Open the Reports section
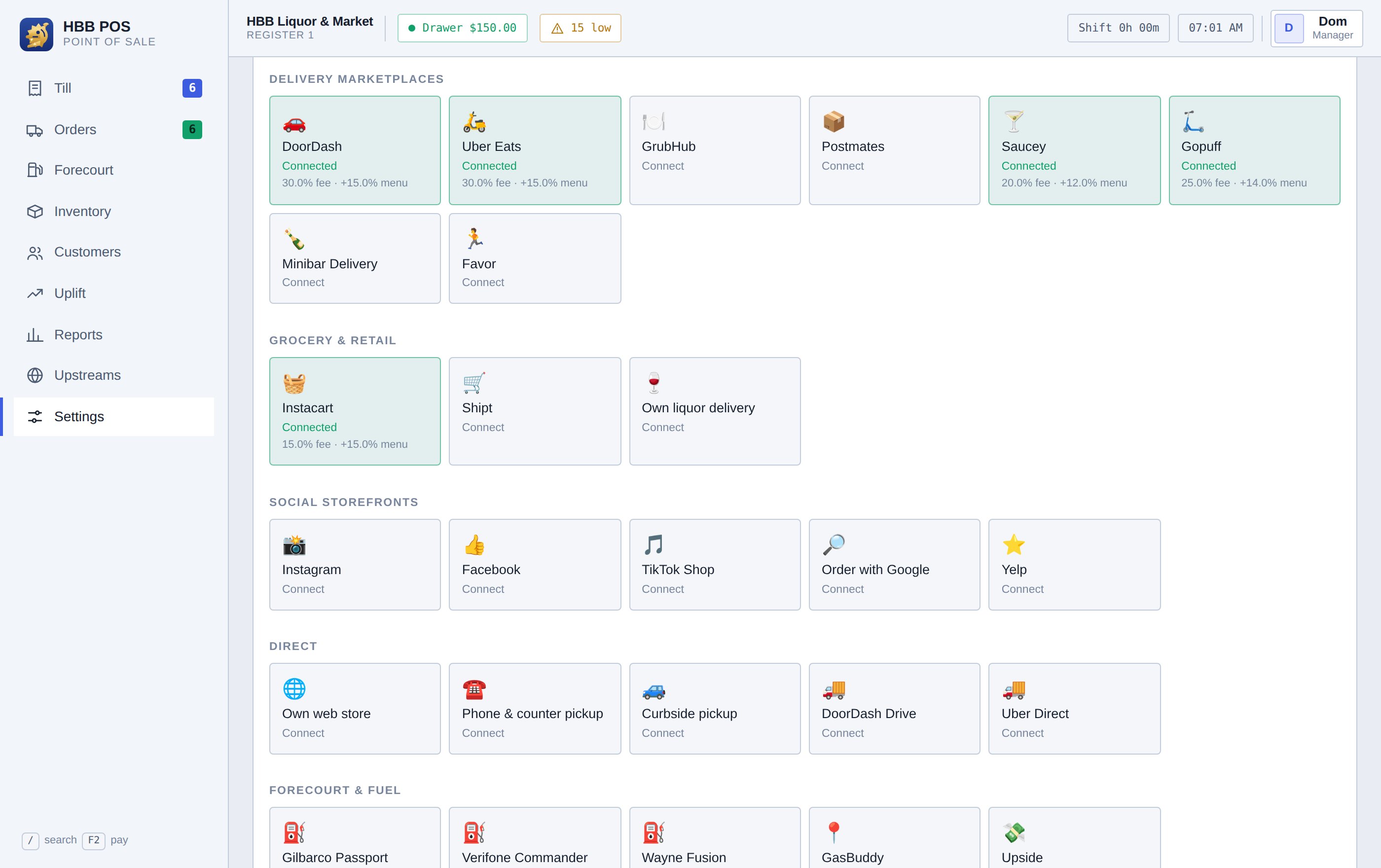 113,335
